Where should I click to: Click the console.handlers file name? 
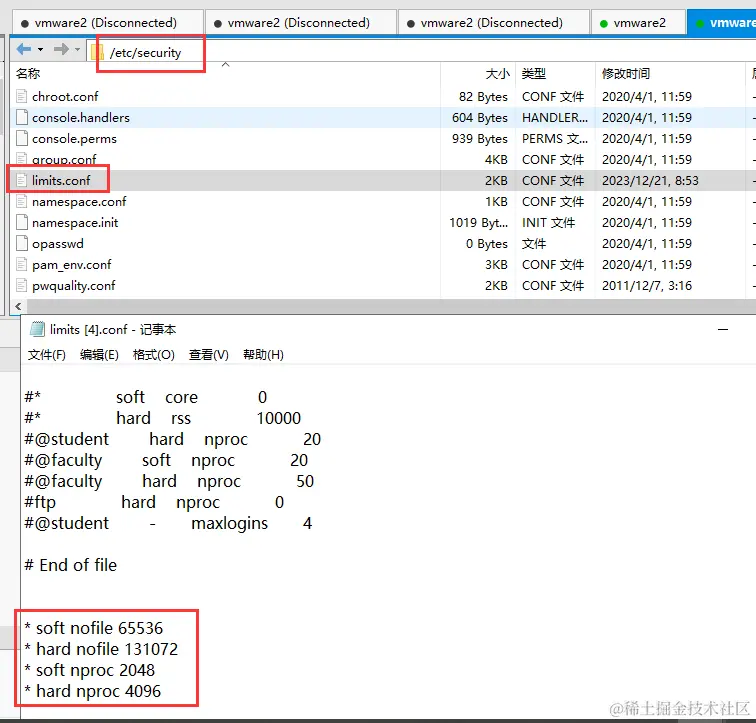click(x=81, y=118)
